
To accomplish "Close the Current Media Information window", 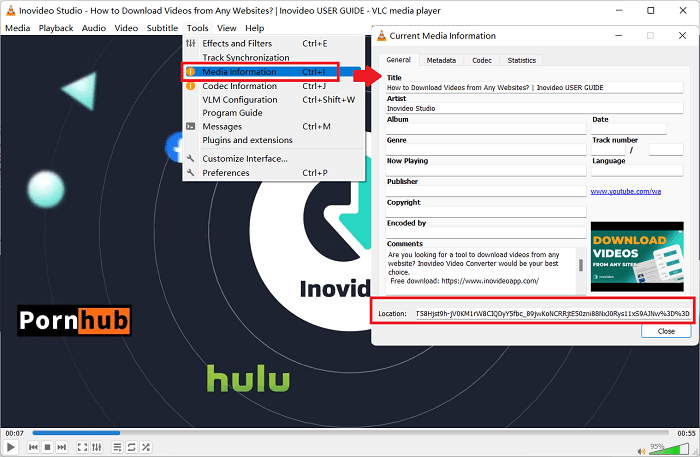I will (682, 36).
